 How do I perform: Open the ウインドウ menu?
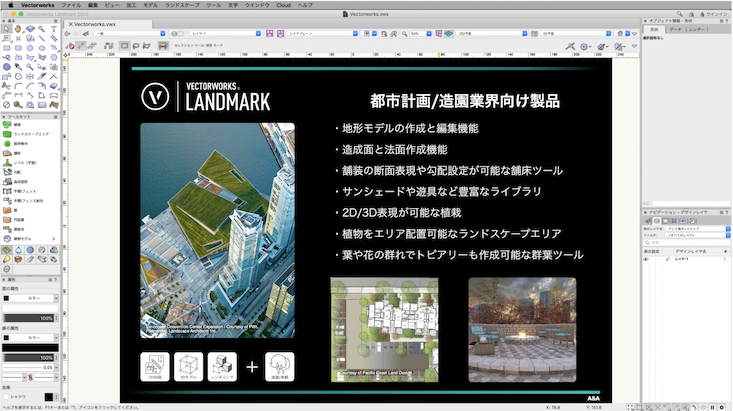pyautogui.click(x=257, y=5)
